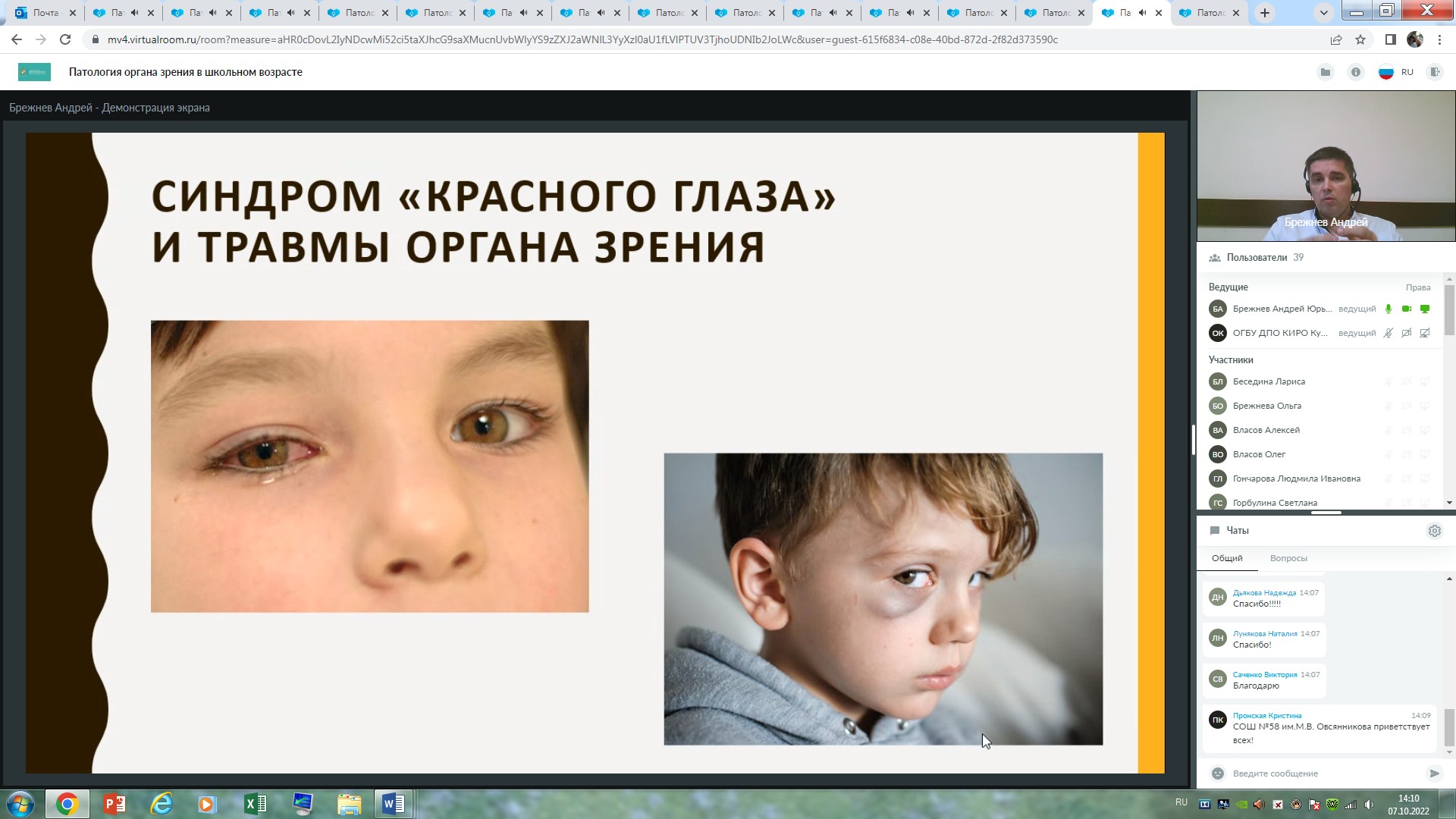Click the users list scrollbar thumb
The height and width of the screenshot is (819, 1456).
[x=1449, y=309]
